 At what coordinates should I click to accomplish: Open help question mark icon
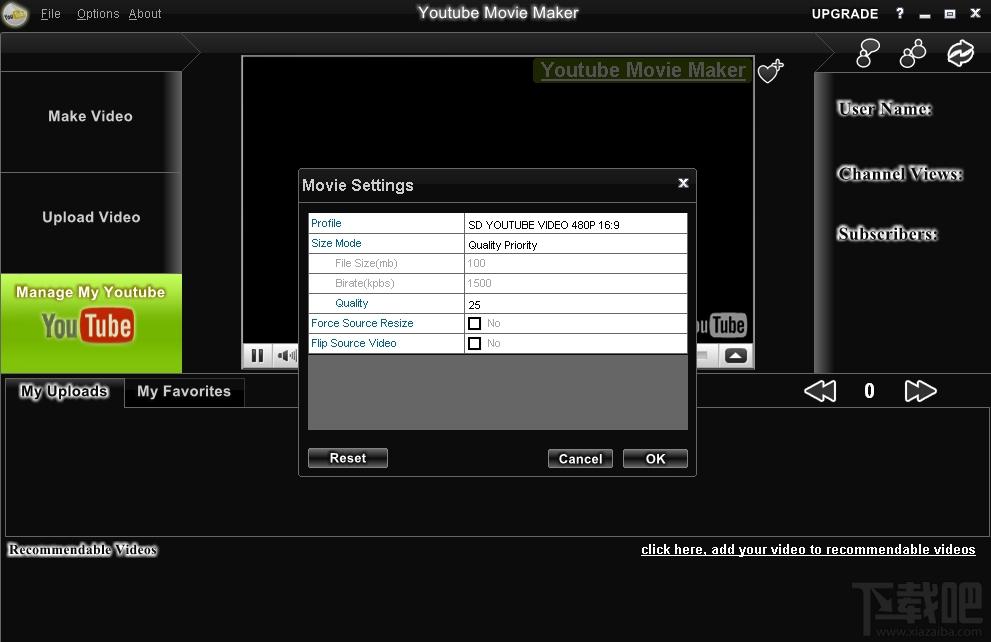point(900,13)
